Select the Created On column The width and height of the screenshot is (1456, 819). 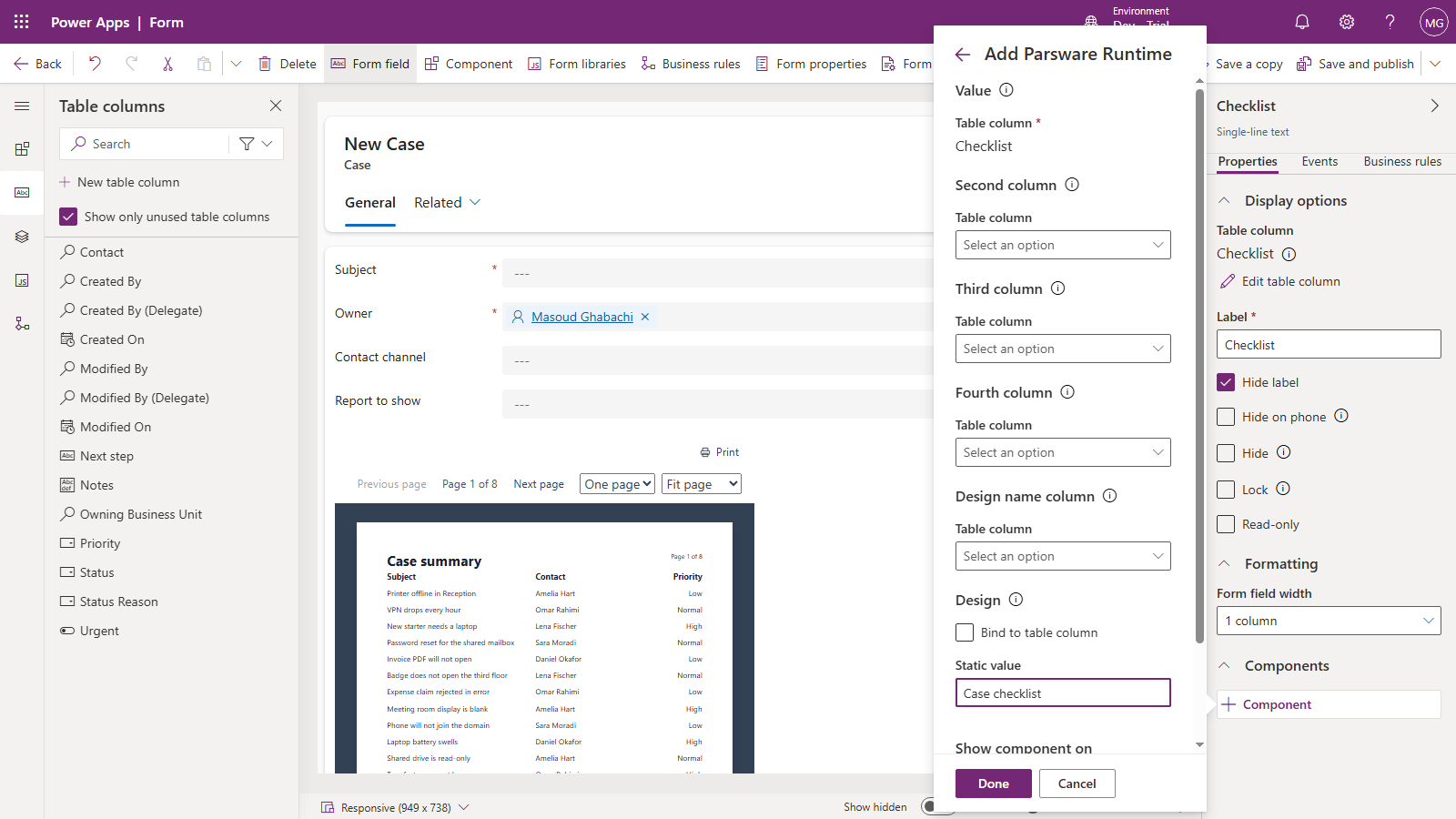click(x=111, y=339)
